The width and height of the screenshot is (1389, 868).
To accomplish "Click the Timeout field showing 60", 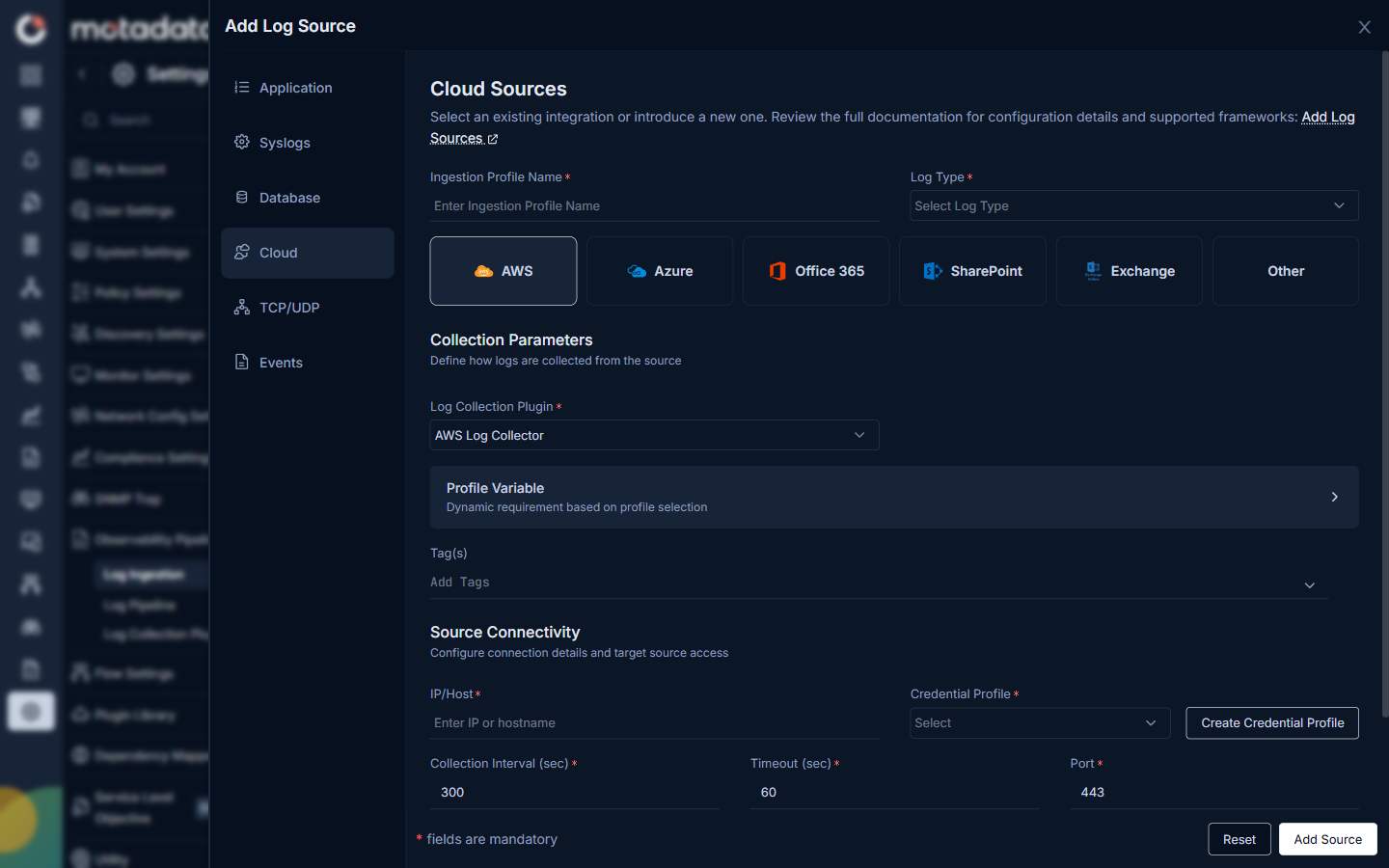I will coord(894,793).
